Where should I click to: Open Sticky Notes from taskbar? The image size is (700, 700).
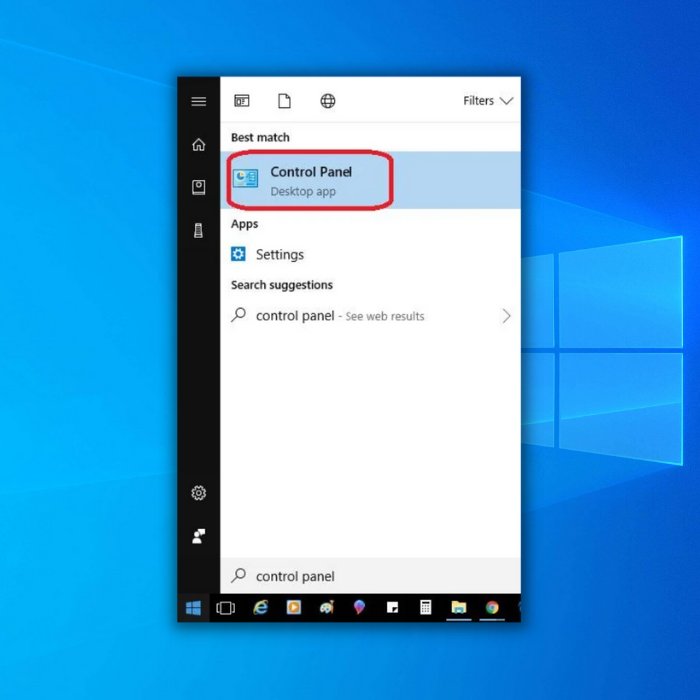click(392, 608)
